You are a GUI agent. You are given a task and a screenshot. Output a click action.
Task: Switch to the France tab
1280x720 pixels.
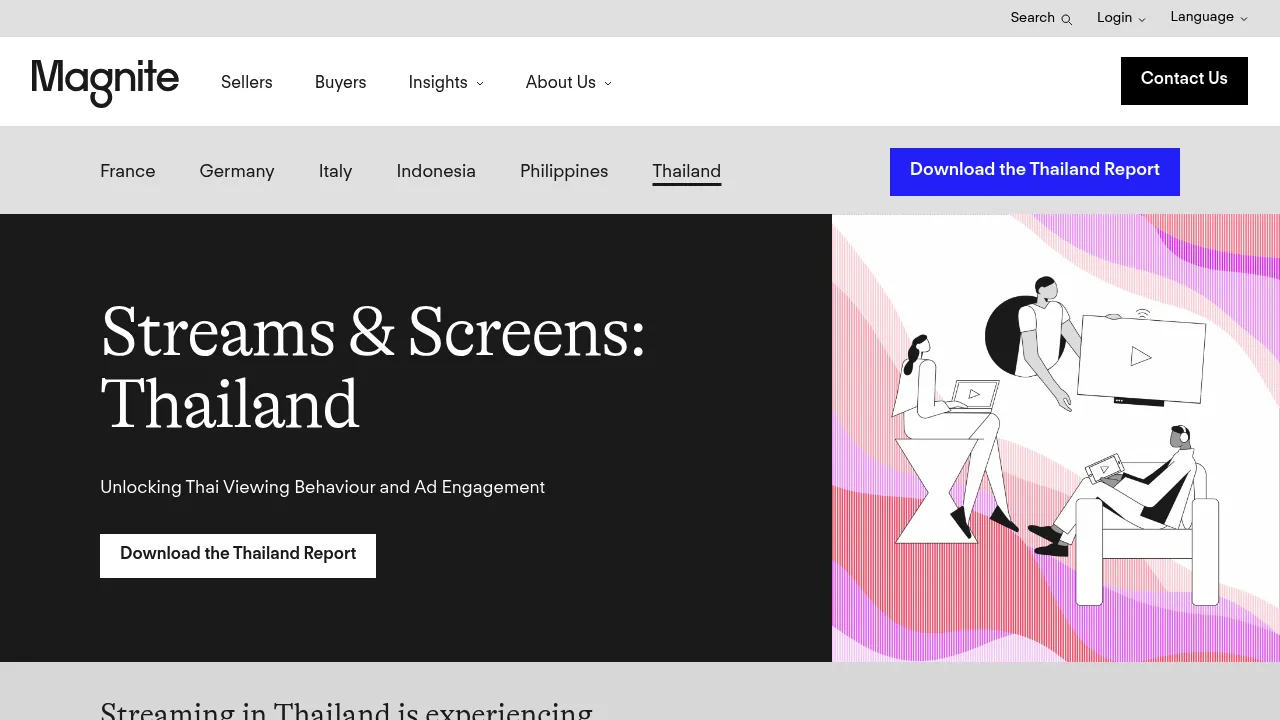(x=128, y=171)
